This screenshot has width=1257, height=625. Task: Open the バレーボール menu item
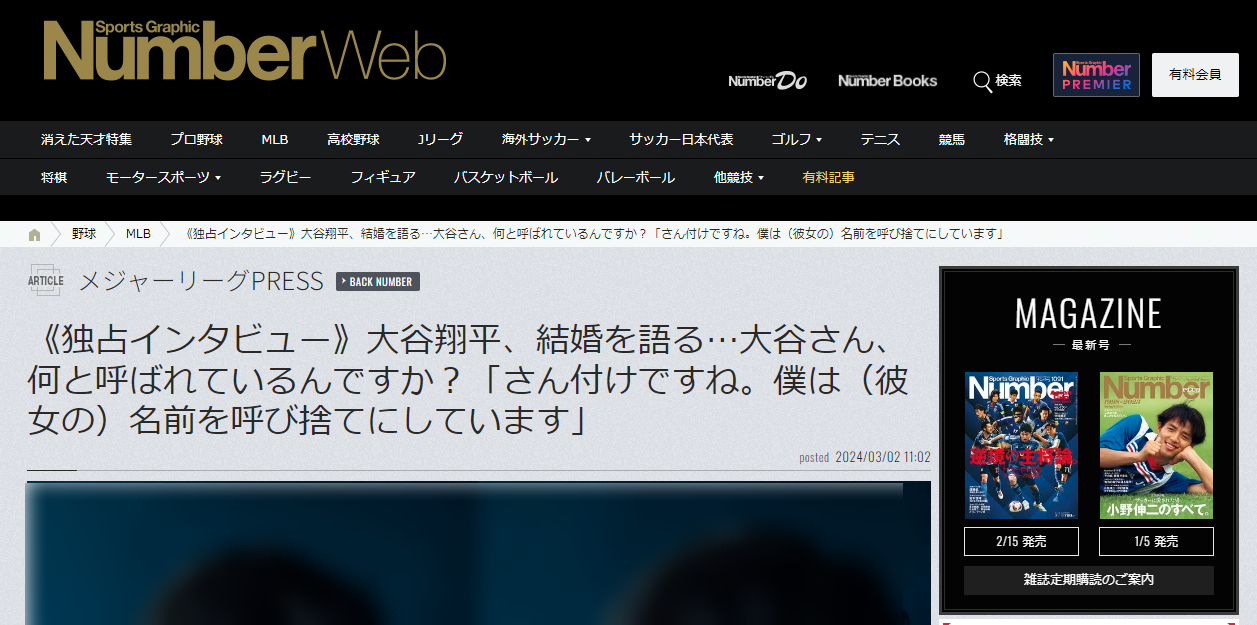(x=636, y=178)
